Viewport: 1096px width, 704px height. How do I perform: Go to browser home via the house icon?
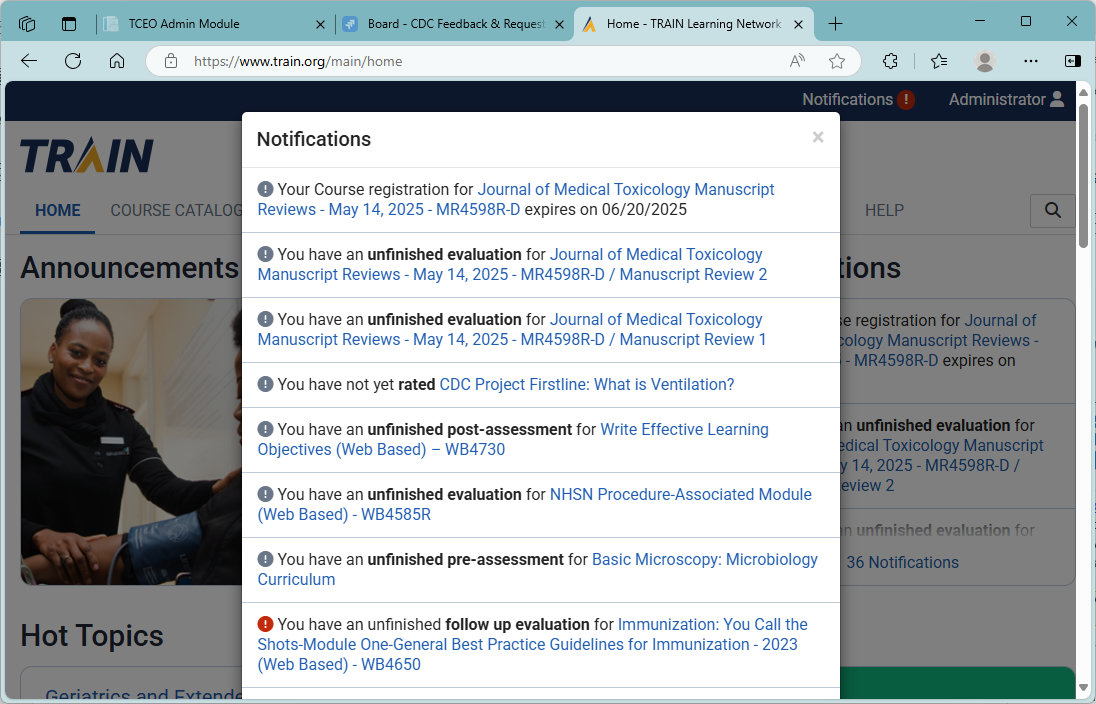[117, 61]
